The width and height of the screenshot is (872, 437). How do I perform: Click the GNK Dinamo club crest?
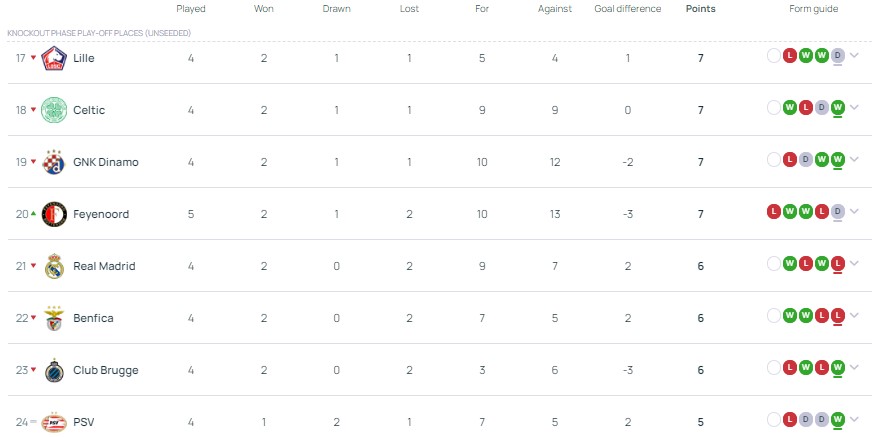54,162
